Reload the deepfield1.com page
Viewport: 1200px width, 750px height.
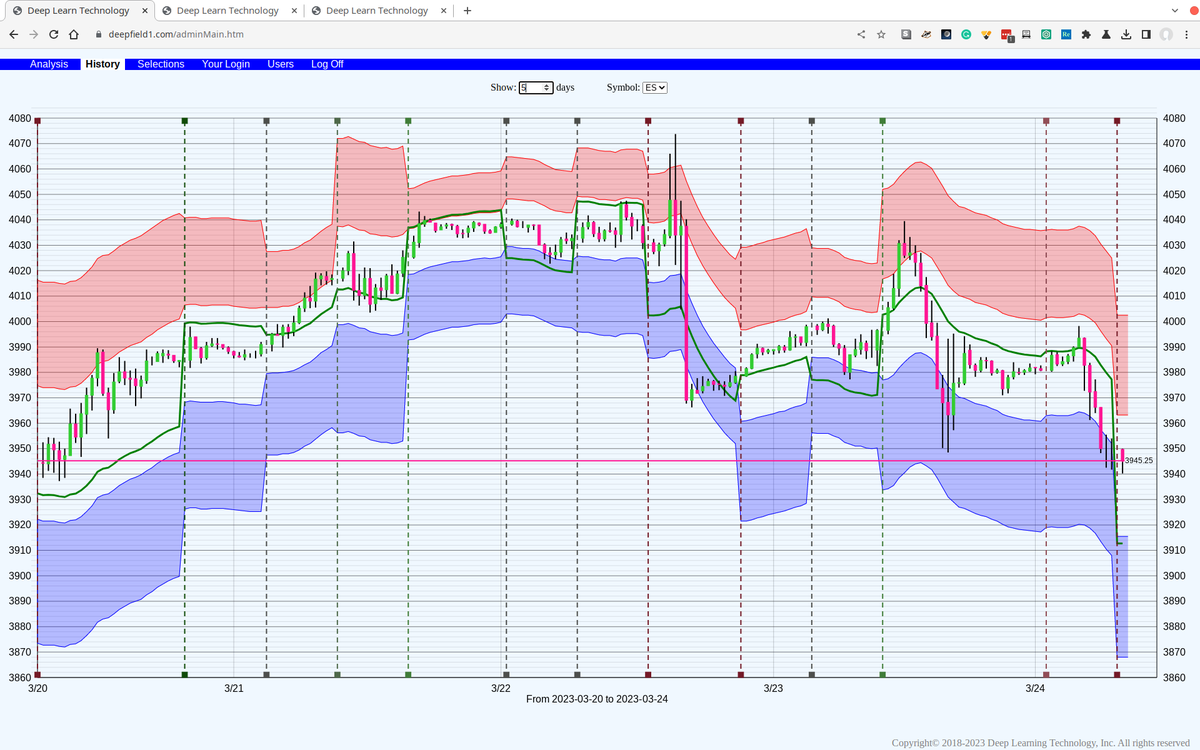click(54, 34)
